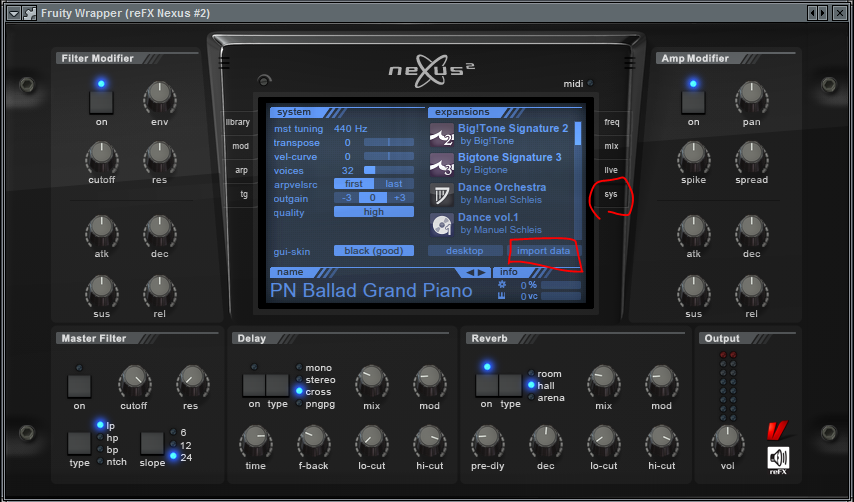Switch to the mod tab
The image size is (854, 502).
point(240,146)
